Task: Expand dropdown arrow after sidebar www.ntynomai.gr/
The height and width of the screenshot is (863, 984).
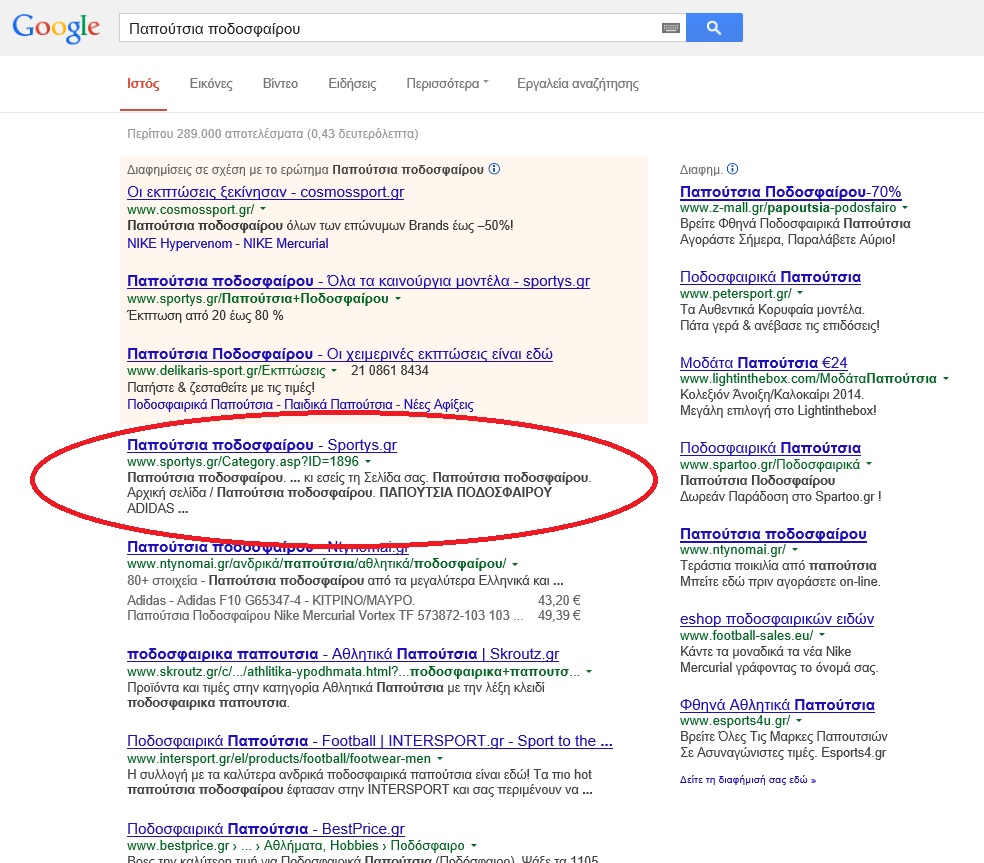Action: click(x=795, y=550)
